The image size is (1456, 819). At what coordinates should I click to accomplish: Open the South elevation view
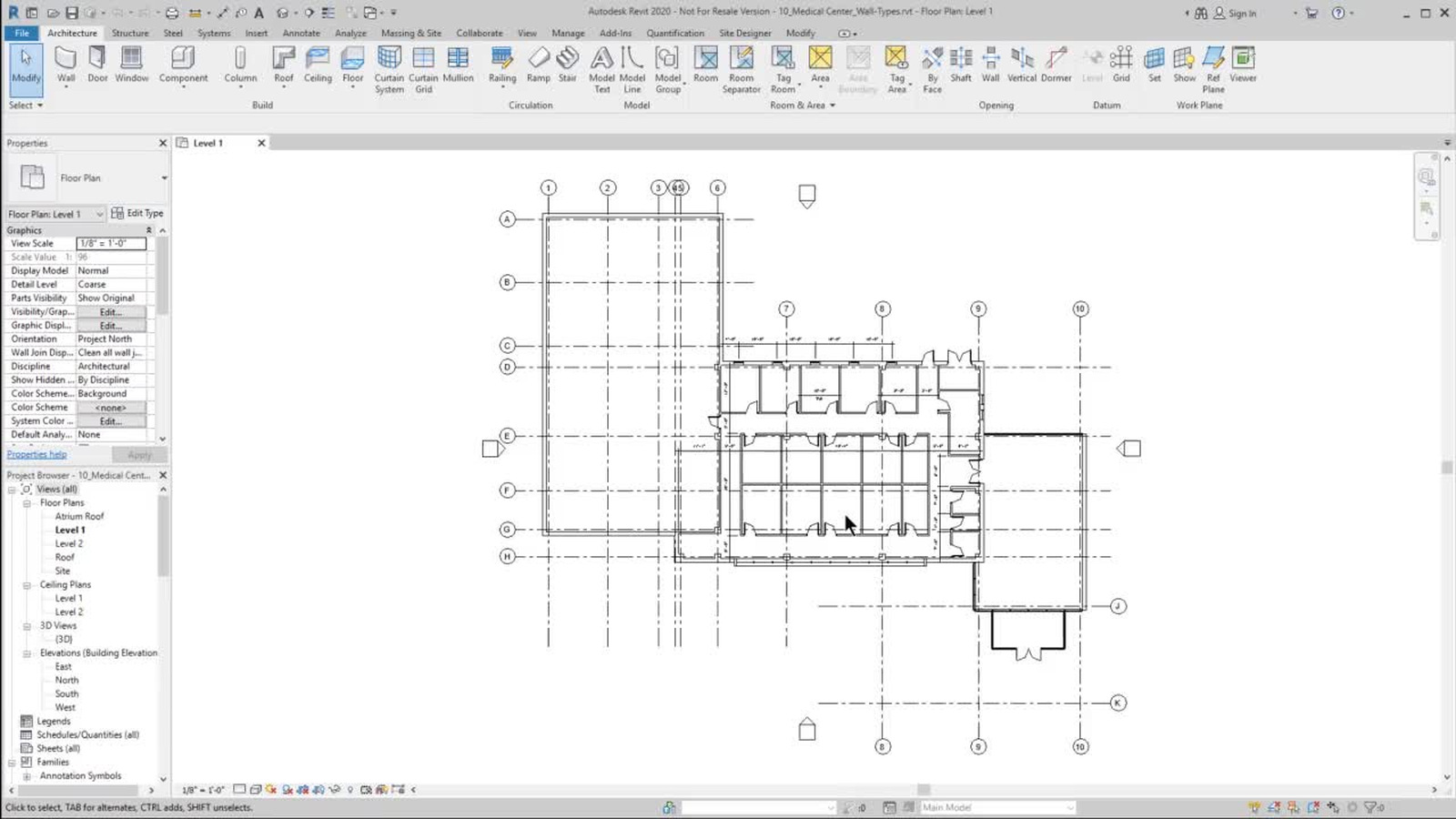pos(66,693)
